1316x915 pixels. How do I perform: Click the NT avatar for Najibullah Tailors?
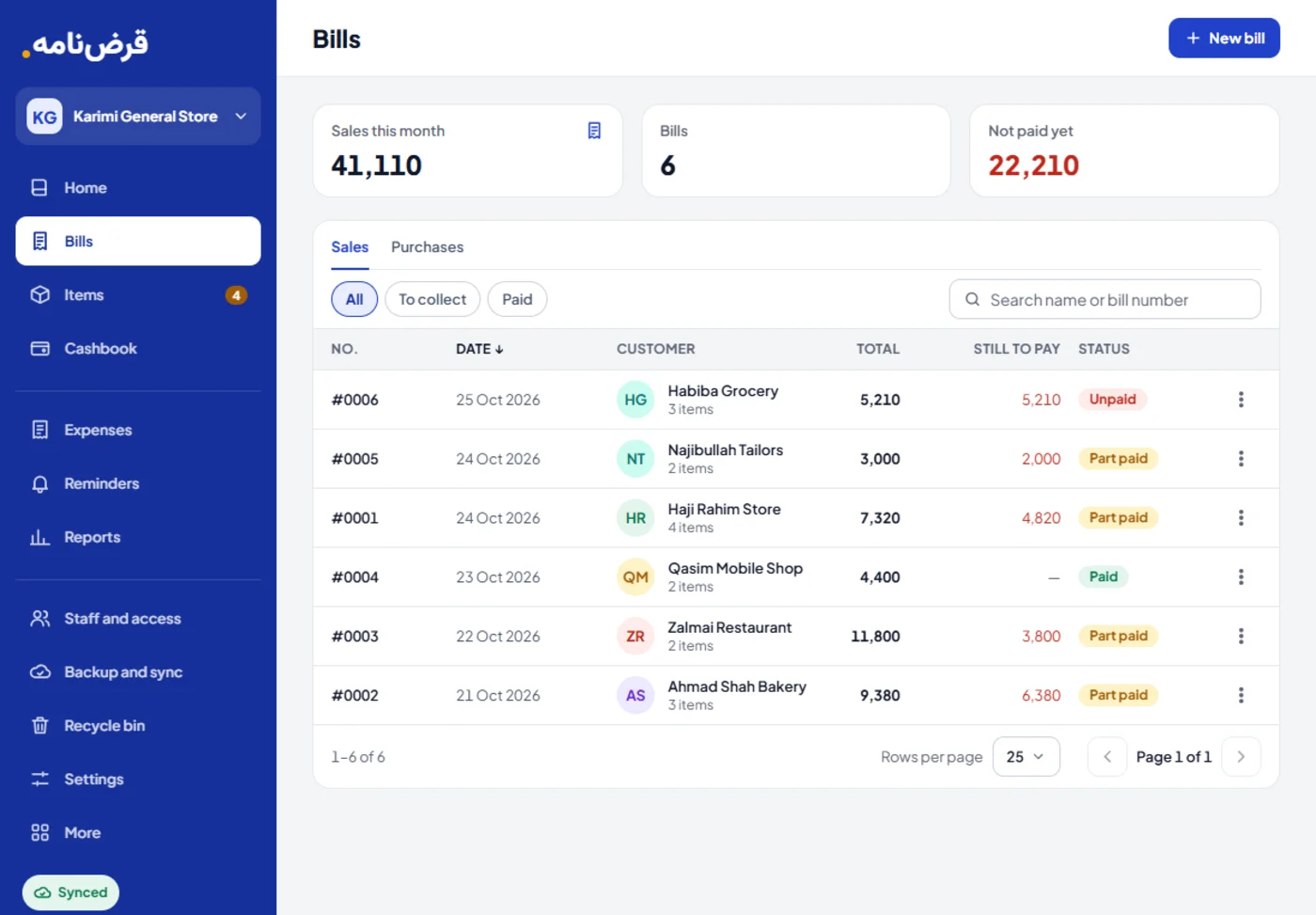[x=635, y=459]
